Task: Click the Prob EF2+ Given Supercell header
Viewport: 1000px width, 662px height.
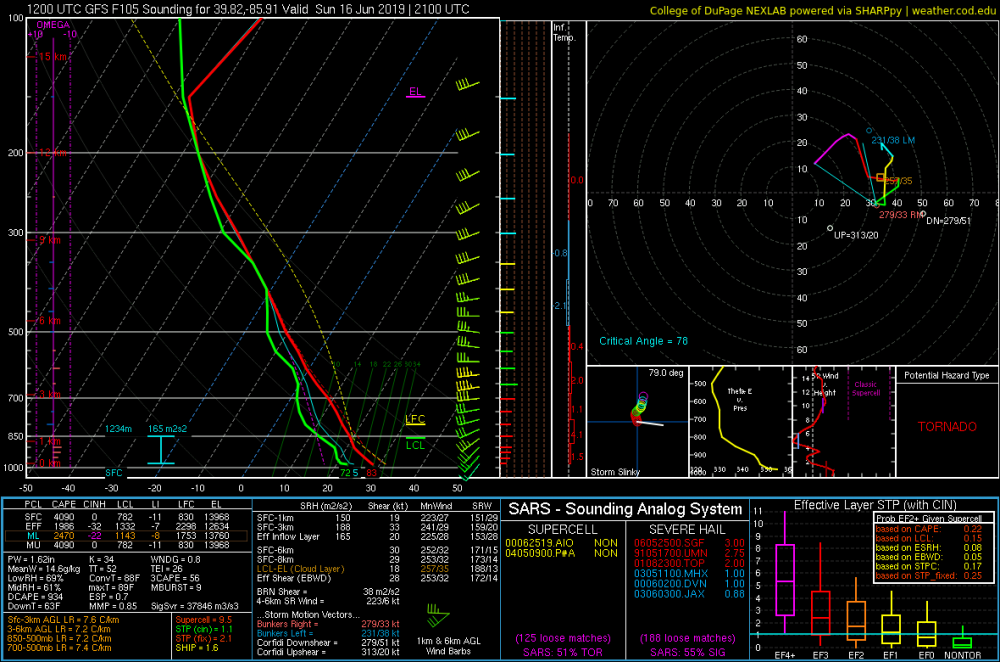Action: [929, 519]
